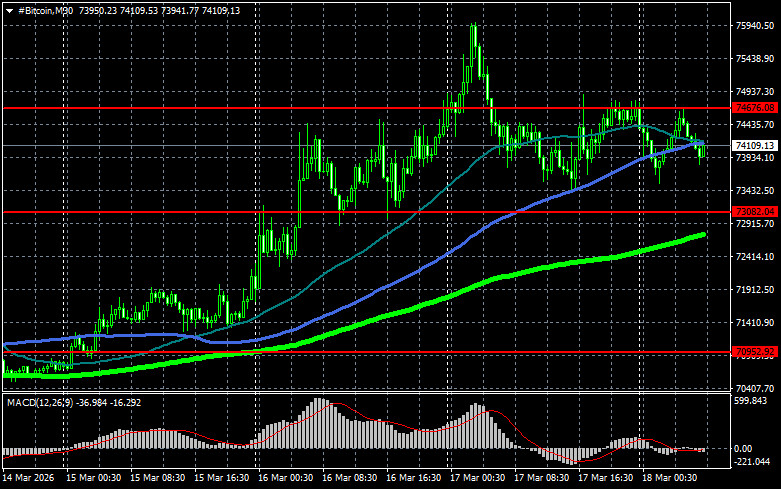Click price scale value 70407.70

click(x=755, y=388)
